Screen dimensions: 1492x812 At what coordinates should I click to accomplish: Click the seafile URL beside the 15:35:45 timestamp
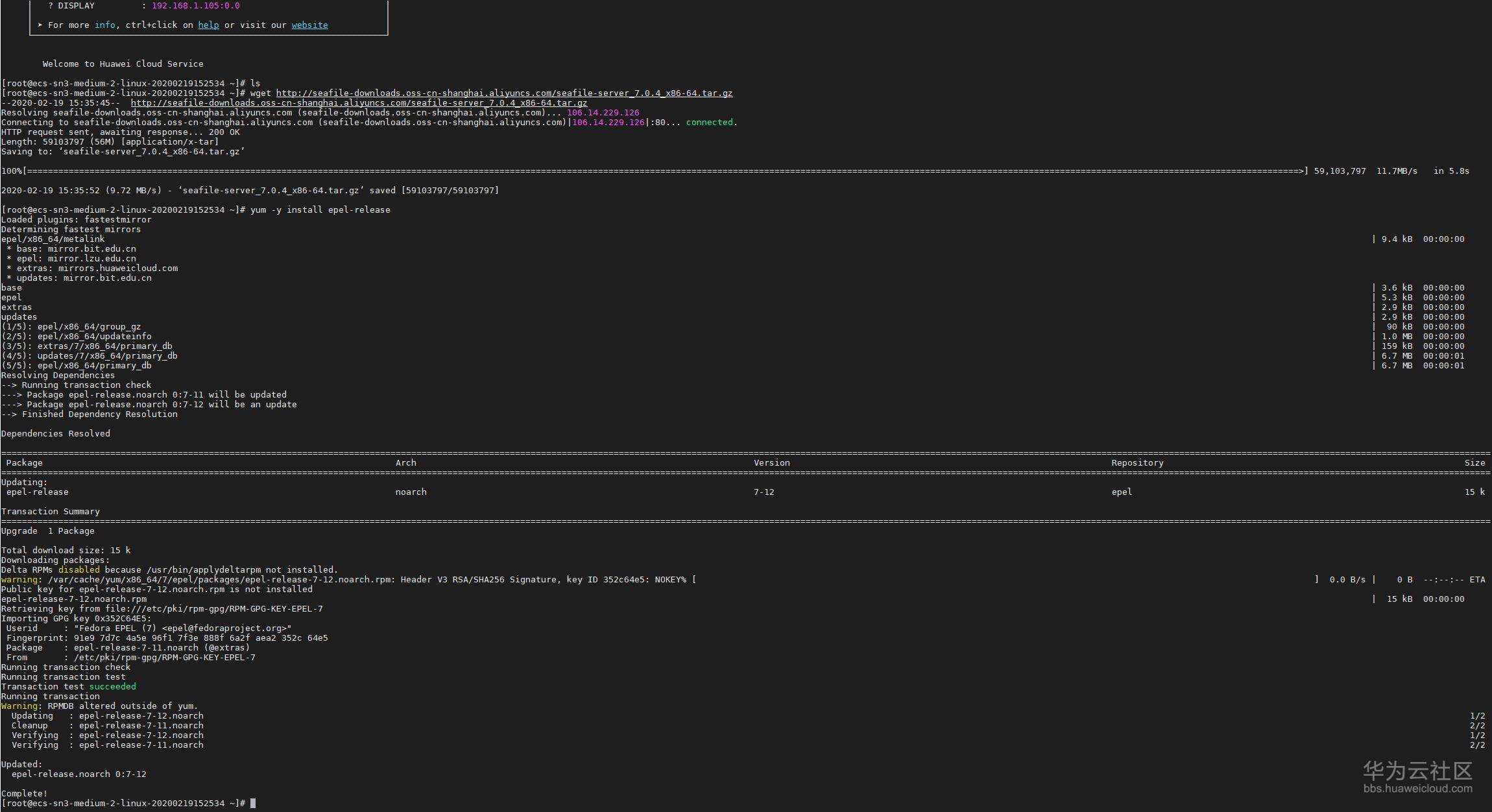click(359, 102)
